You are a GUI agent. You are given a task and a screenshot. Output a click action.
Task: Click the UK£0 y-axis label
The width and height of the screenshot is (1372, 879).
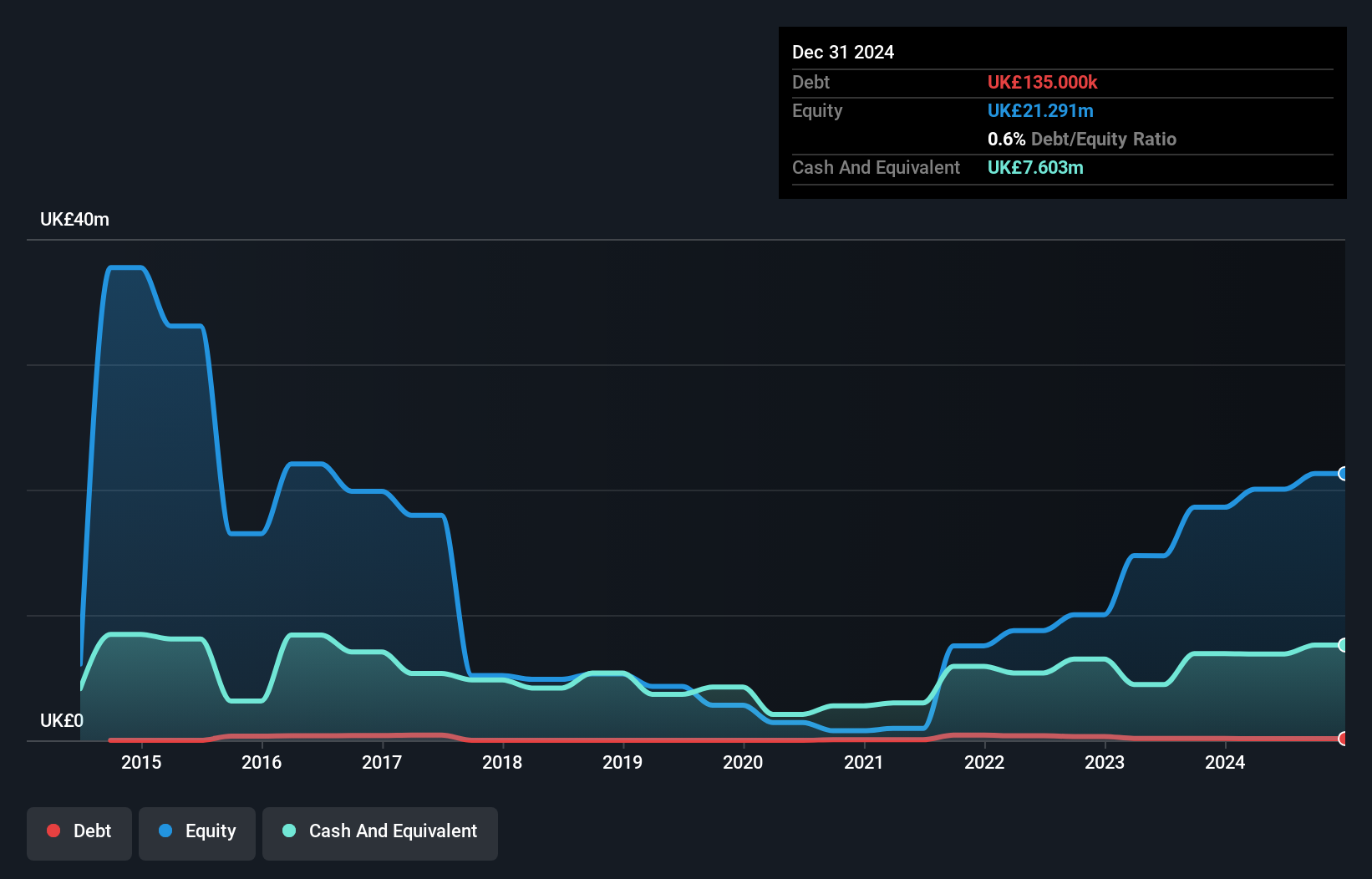(62, 721)
